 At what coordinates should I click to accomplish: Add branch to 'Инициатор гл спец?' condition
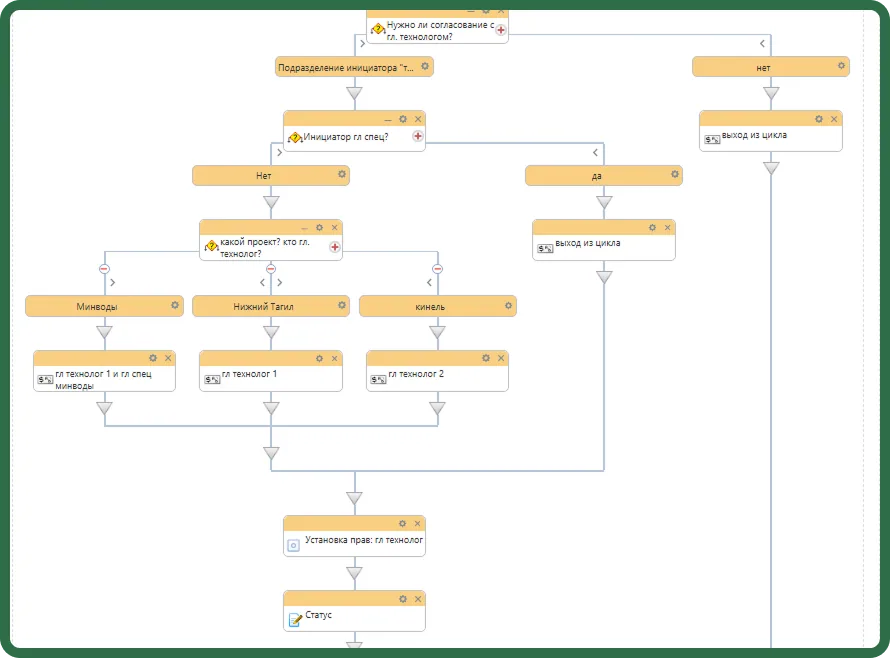(418, 136)
